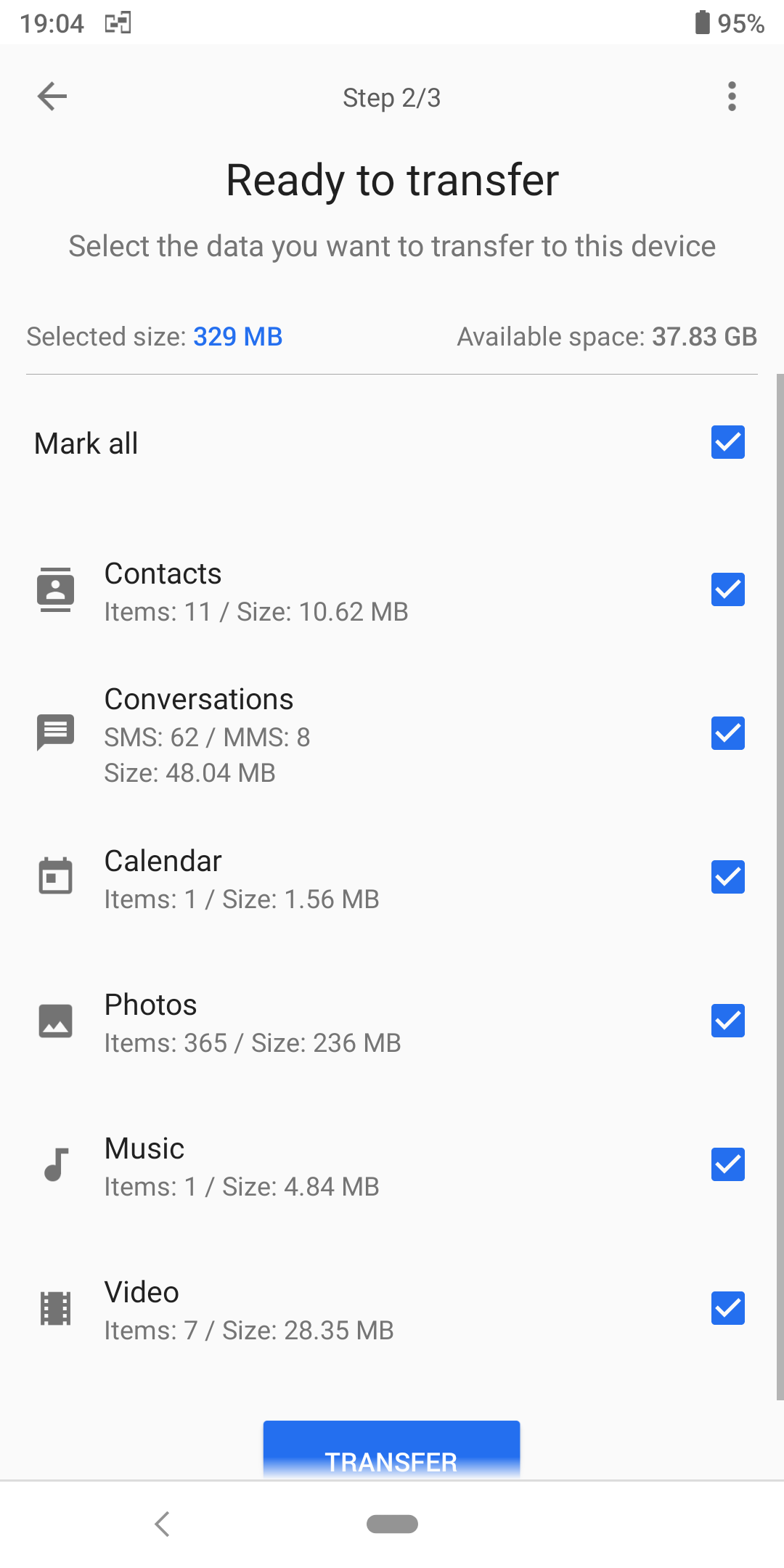Tap the back arrow in the header
Screen dimensions: 784x1568
[52, 97]
